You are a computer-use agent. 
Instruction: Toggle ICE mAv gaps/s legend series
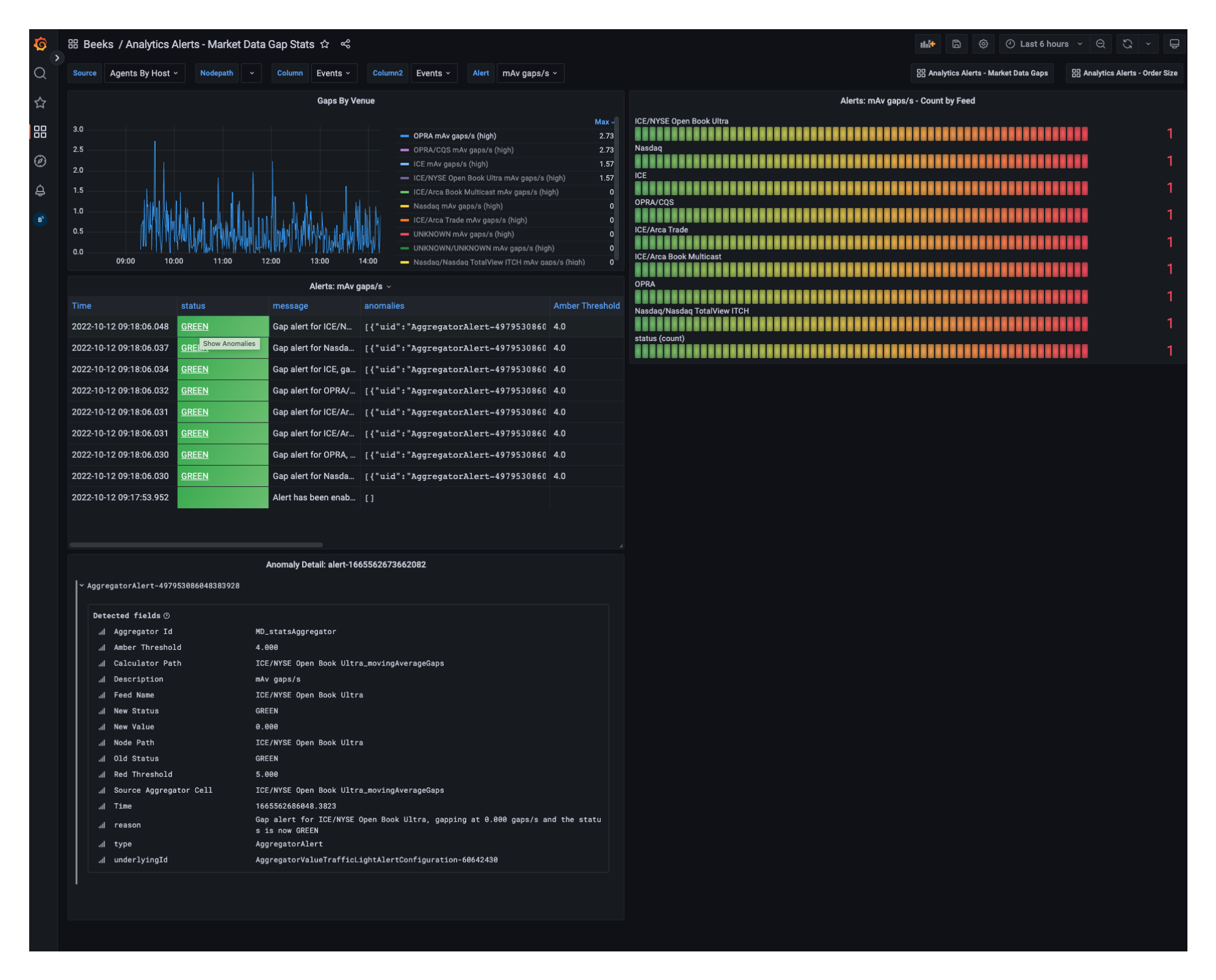[x=451, y=164]
